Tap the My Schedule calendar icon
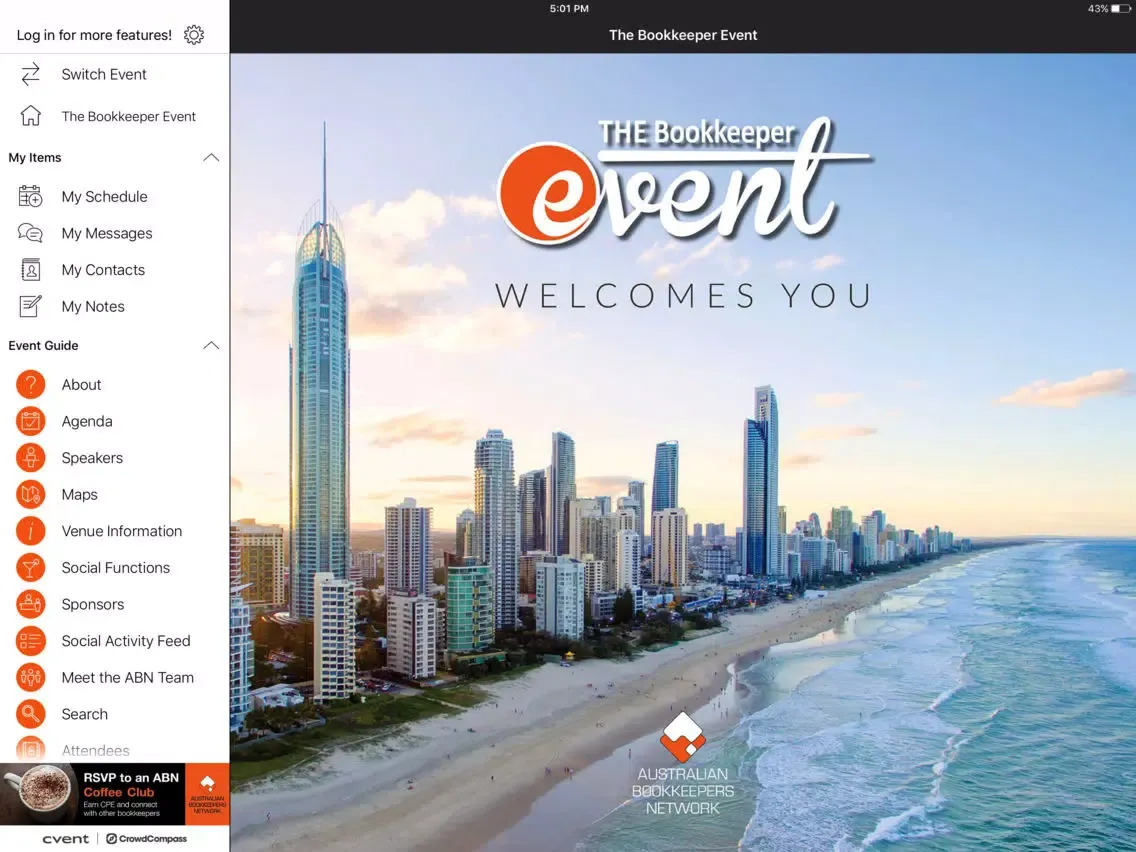Viewport: 1136px width, 852px height. click(30, 196)
